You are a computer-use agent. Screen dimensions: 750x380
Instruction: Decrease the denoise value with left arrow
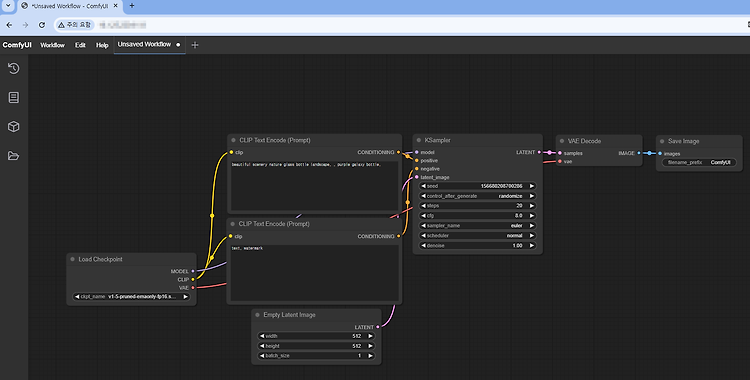pyautogui.click(x=423, y=246)
